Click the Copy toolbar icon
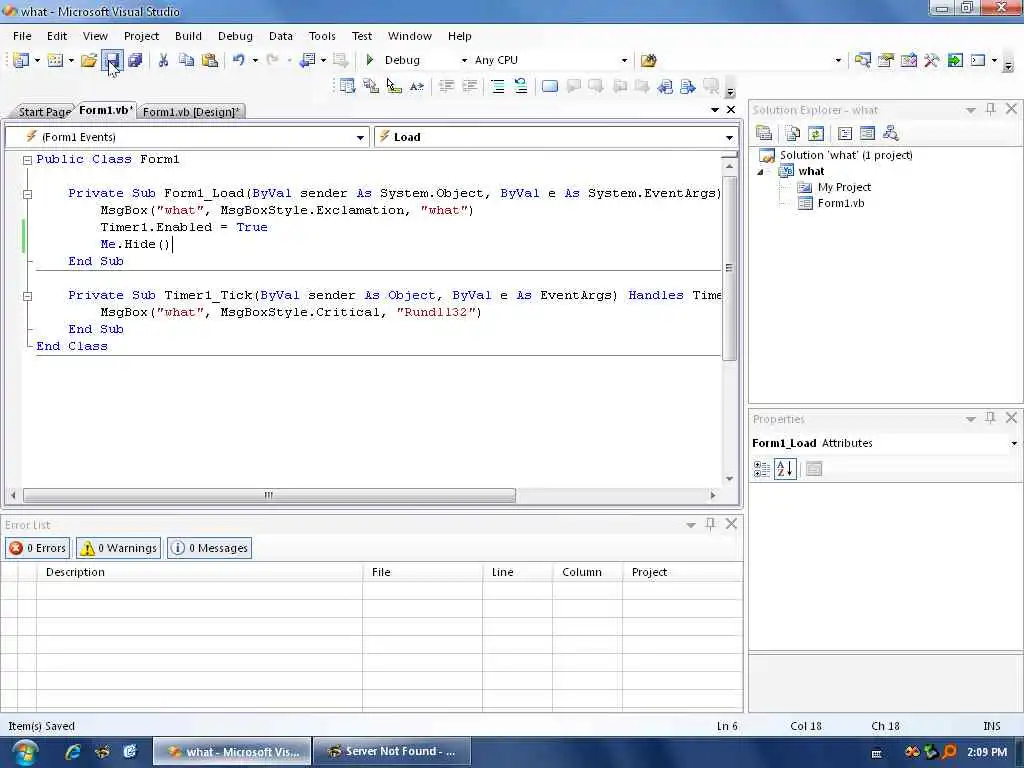The image size is (1024, 768). (x=186, y=60)
